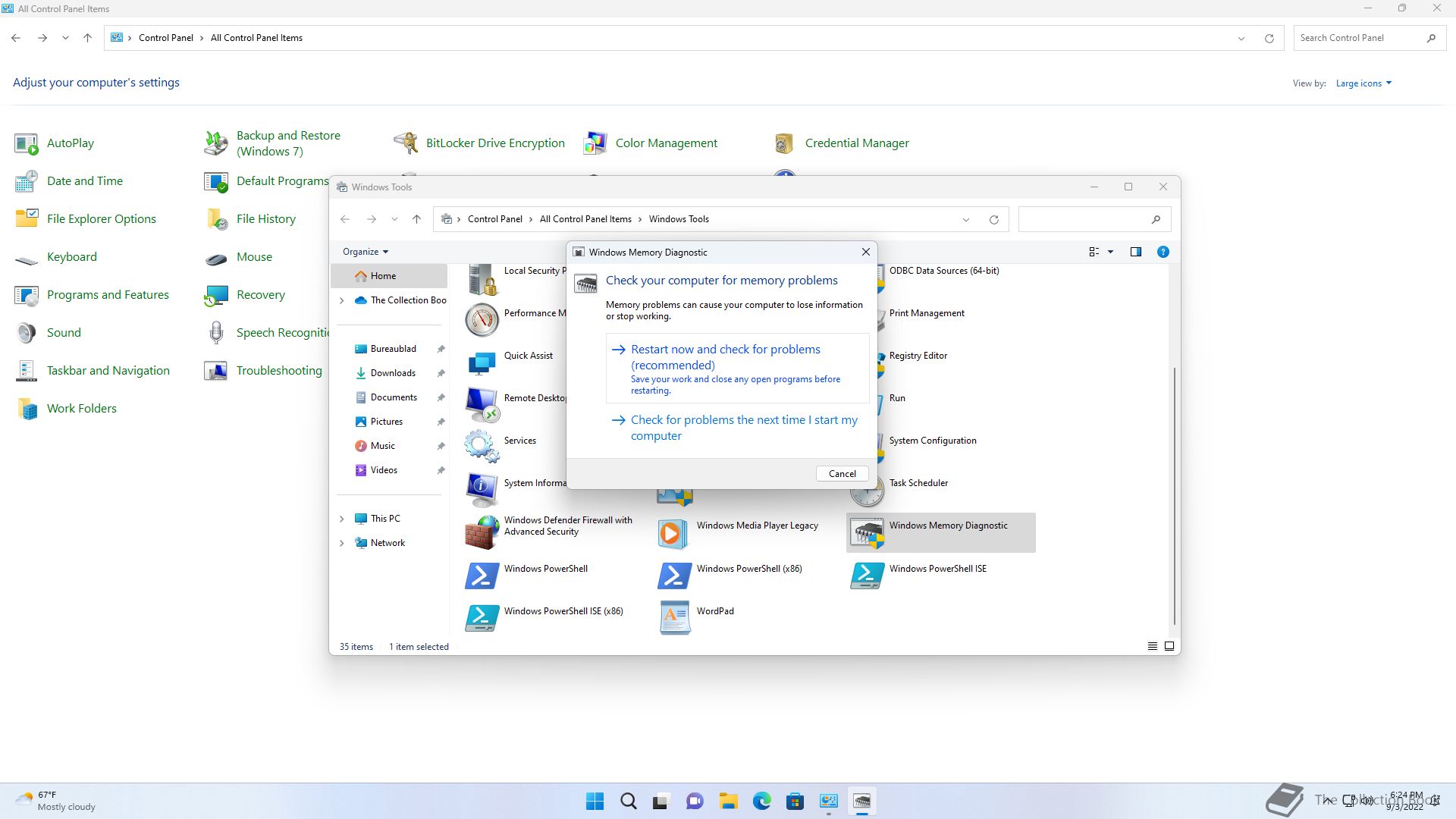Select Home in navigation pane

(389, 276)
